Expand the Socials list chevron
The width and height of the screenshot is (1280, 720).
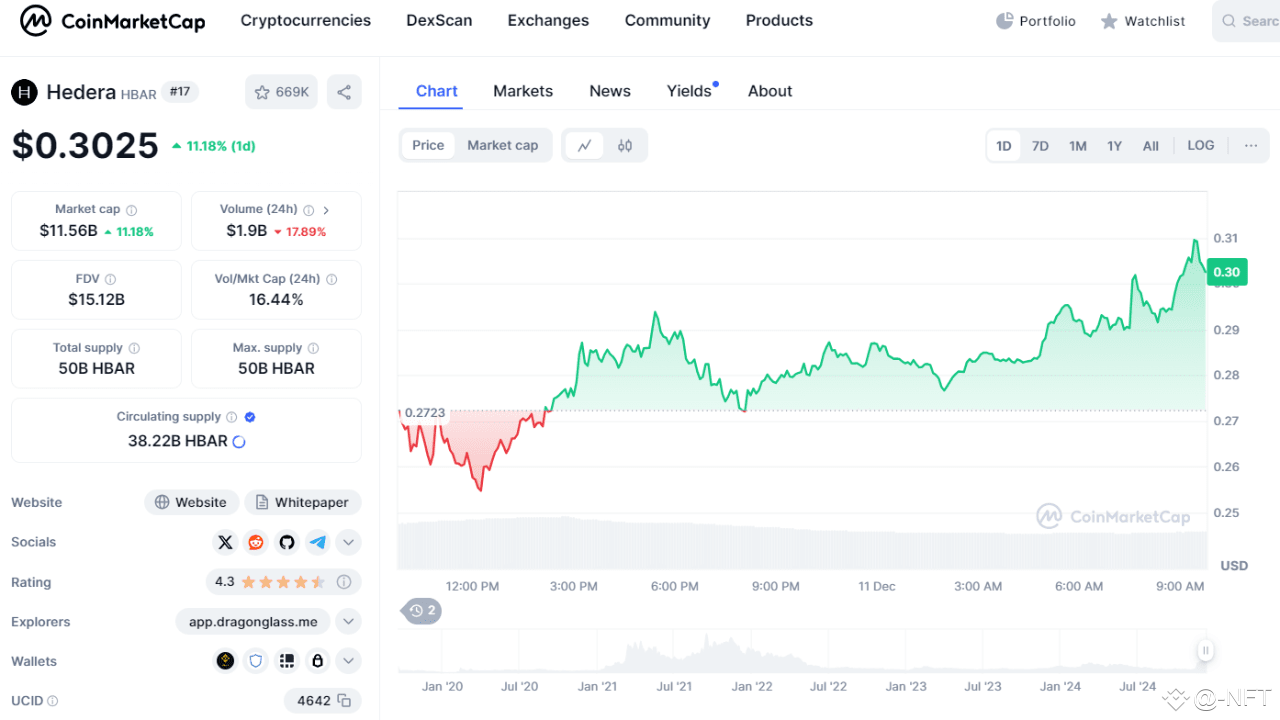(348, 542)
